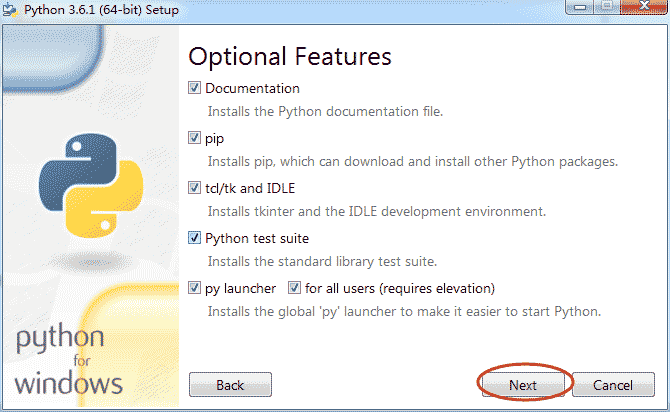Uncheck the Python test suite option
The width and height of the screenshot is (670, 412).
tap(195, 238)
